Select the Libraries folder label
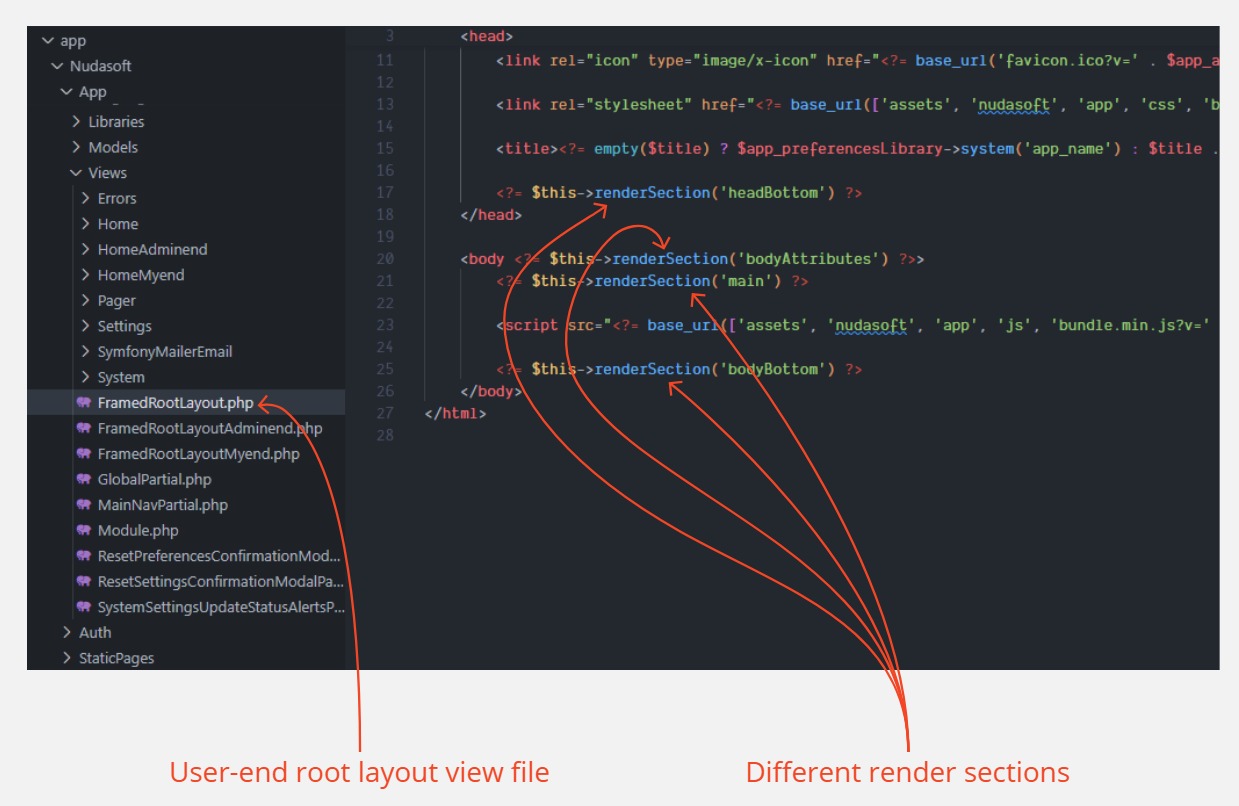Viewport: 1239px width, 806px height. [x=116, y=122]
